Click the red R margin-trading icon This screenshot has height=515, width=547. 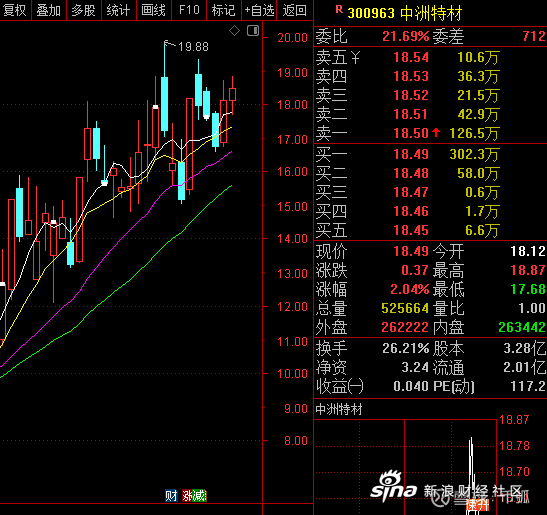pos(339,9)
